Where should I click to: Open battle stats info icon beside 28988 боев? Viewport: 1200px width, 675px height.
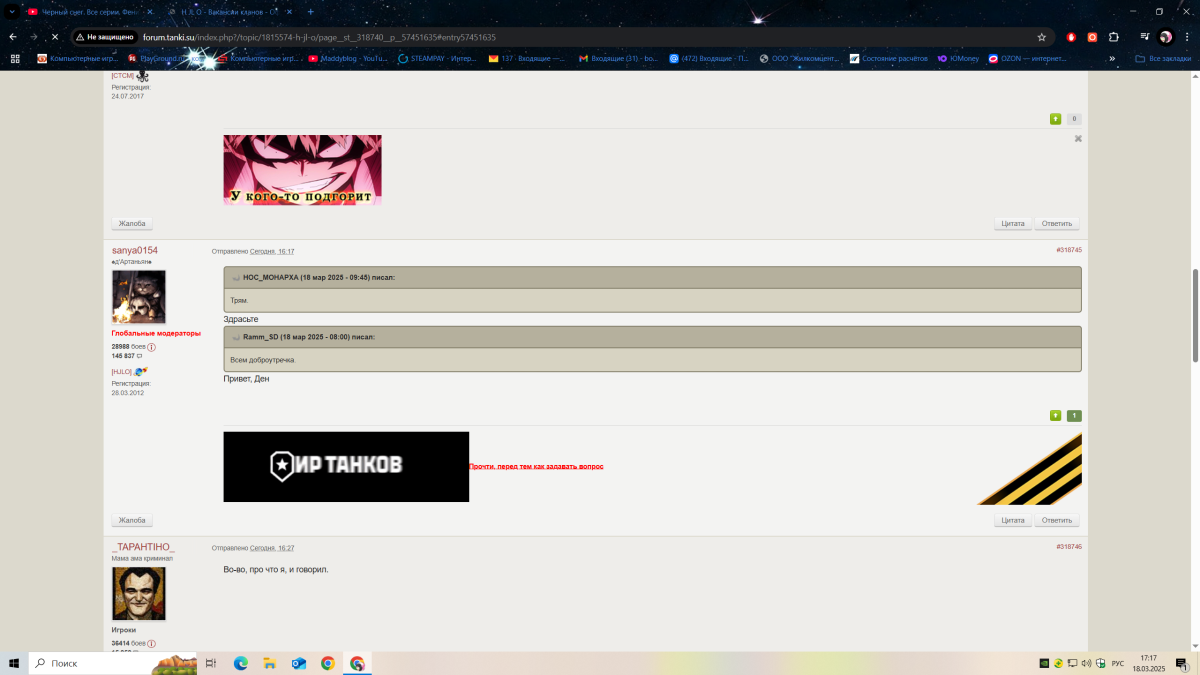click(151, 347)
